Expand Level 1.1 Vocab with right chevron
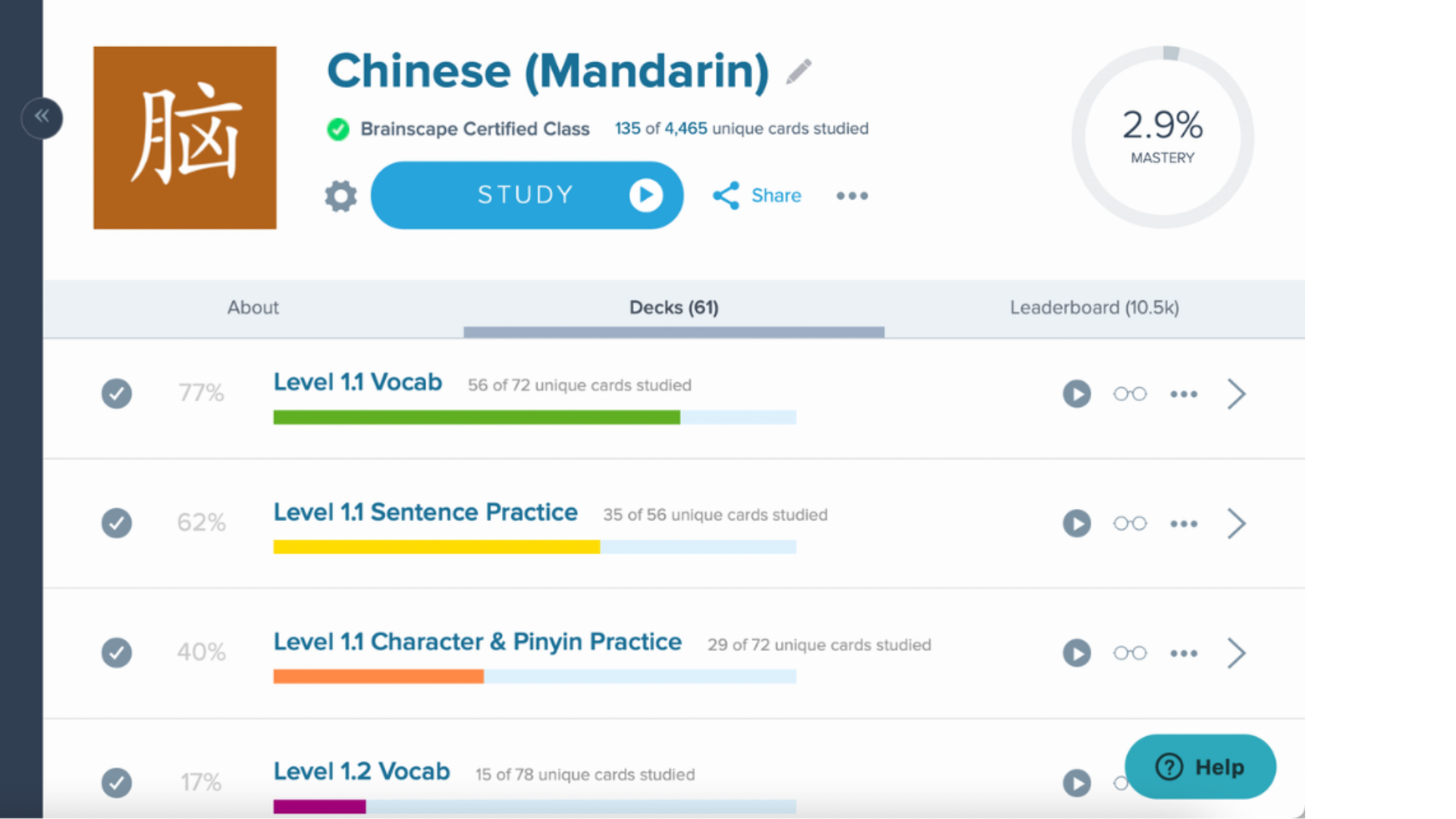1456x819 pixels. click(x=1236, y=394)
